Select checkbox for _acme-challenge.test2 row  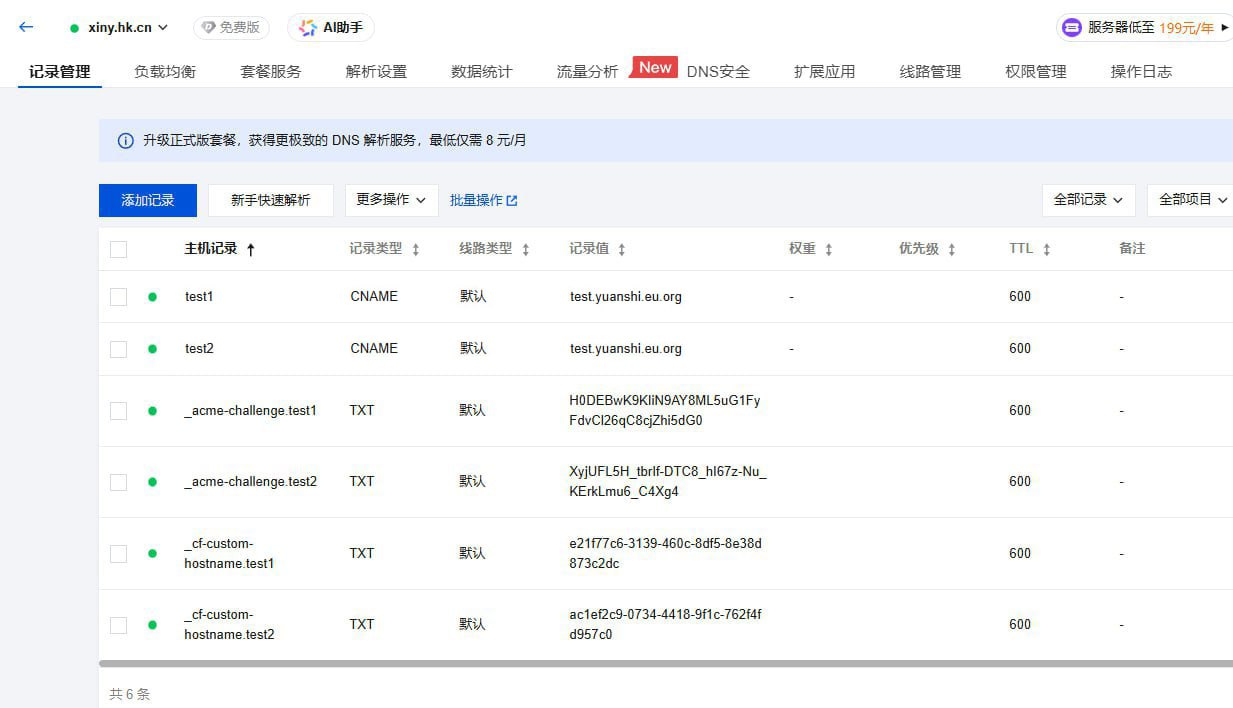coord(118,482)
